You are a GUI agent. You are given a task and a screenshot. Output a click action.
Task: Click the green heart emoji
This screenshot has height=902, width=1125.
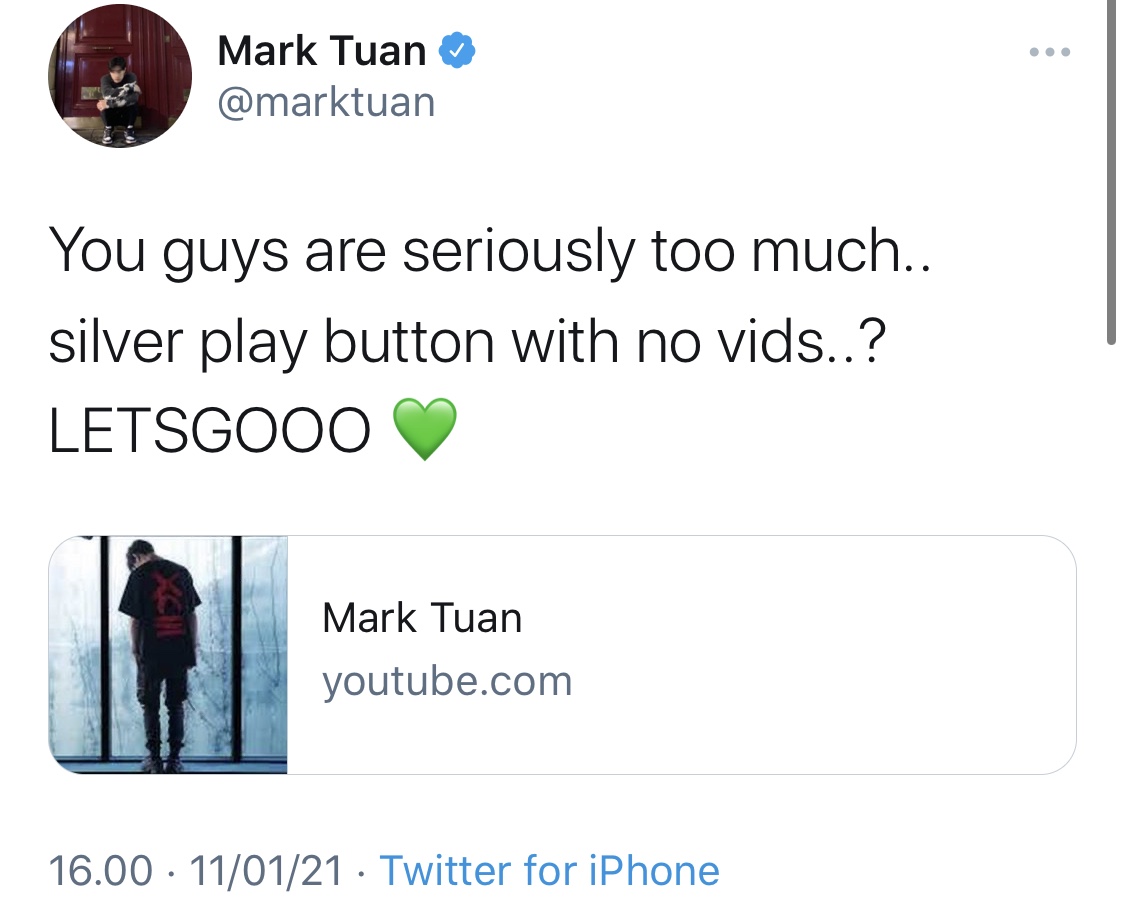point(425,429)
